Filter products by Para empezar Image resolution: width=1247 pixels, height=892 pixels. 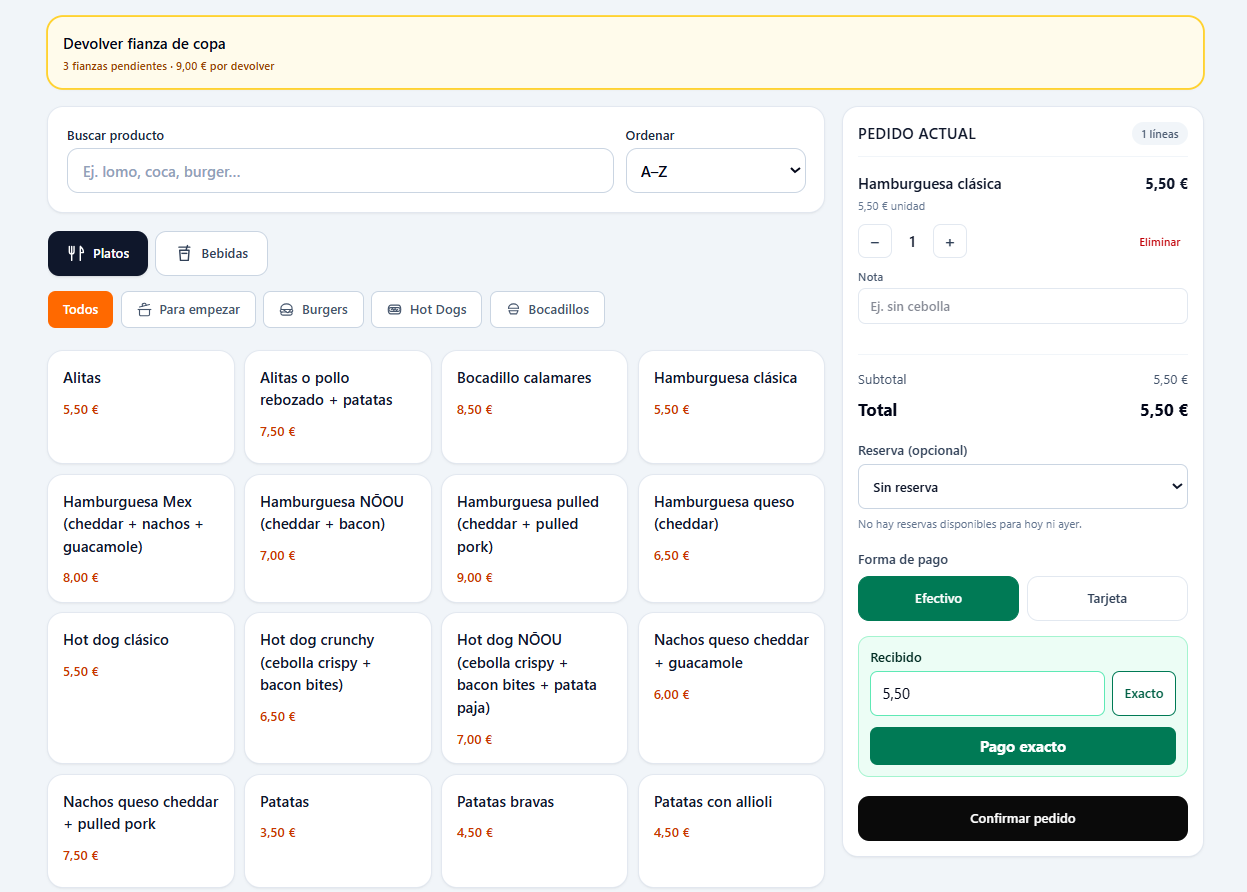[x=188, y=309]
